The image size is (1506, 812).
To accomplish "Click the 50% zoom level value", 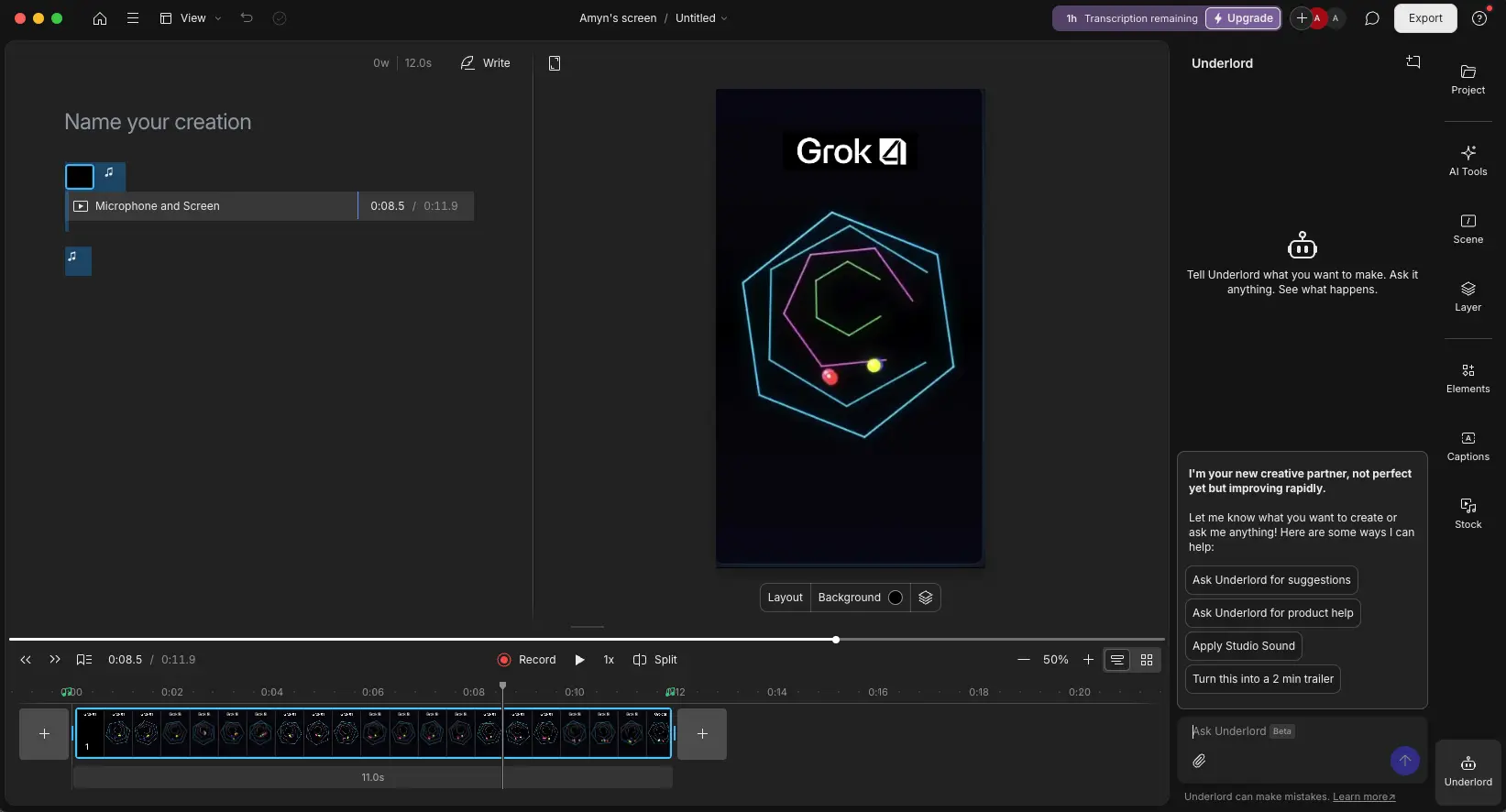I will [x=1056, y=660].
